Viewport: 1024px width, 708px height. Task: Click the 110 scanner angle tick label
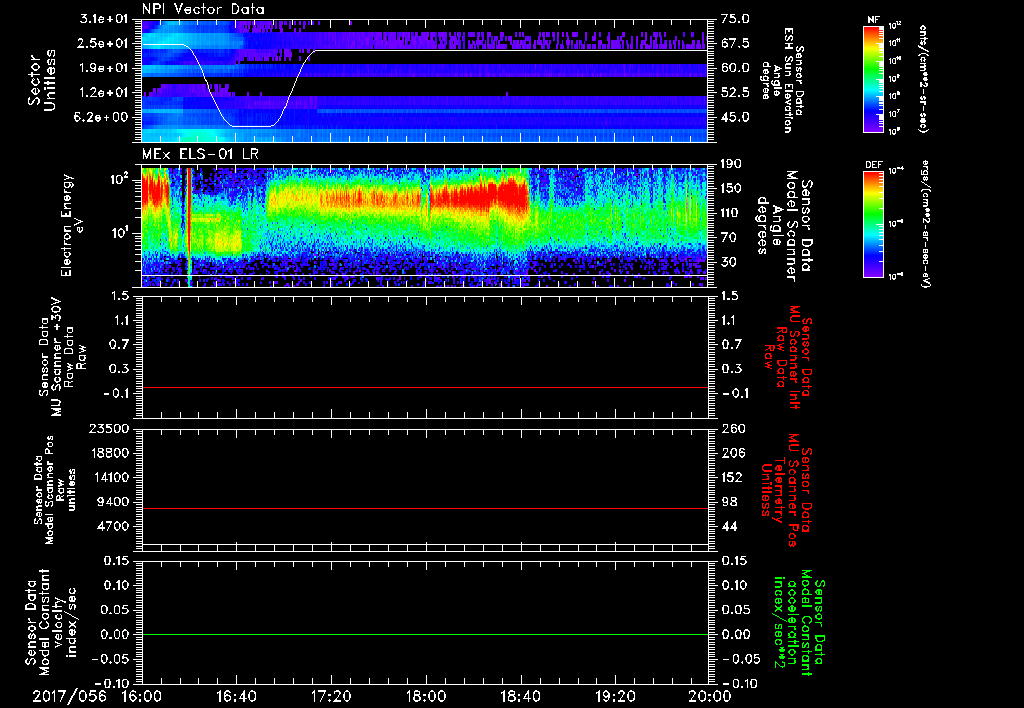731,213
